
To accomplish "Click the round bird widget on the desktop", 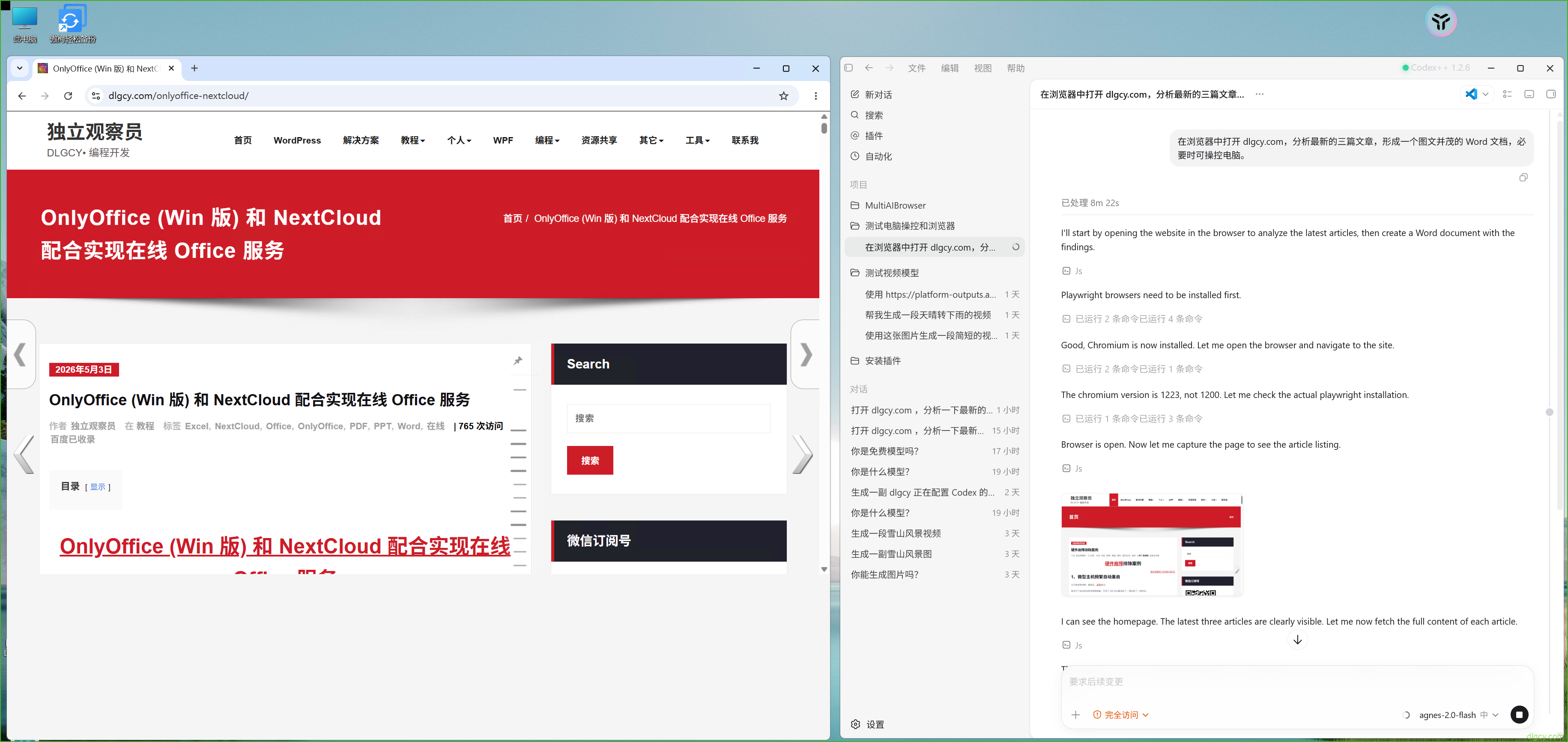I will click(x=1441, y=21).
